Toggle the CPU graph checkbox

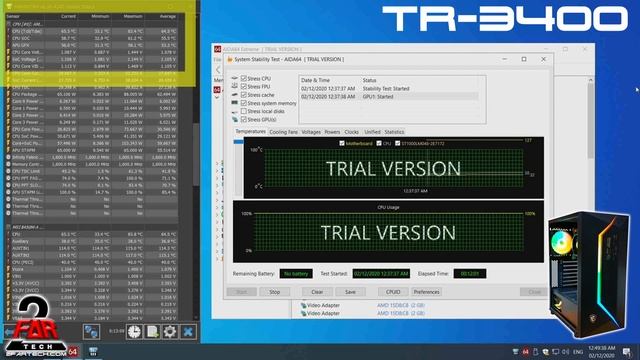(379, 143)
